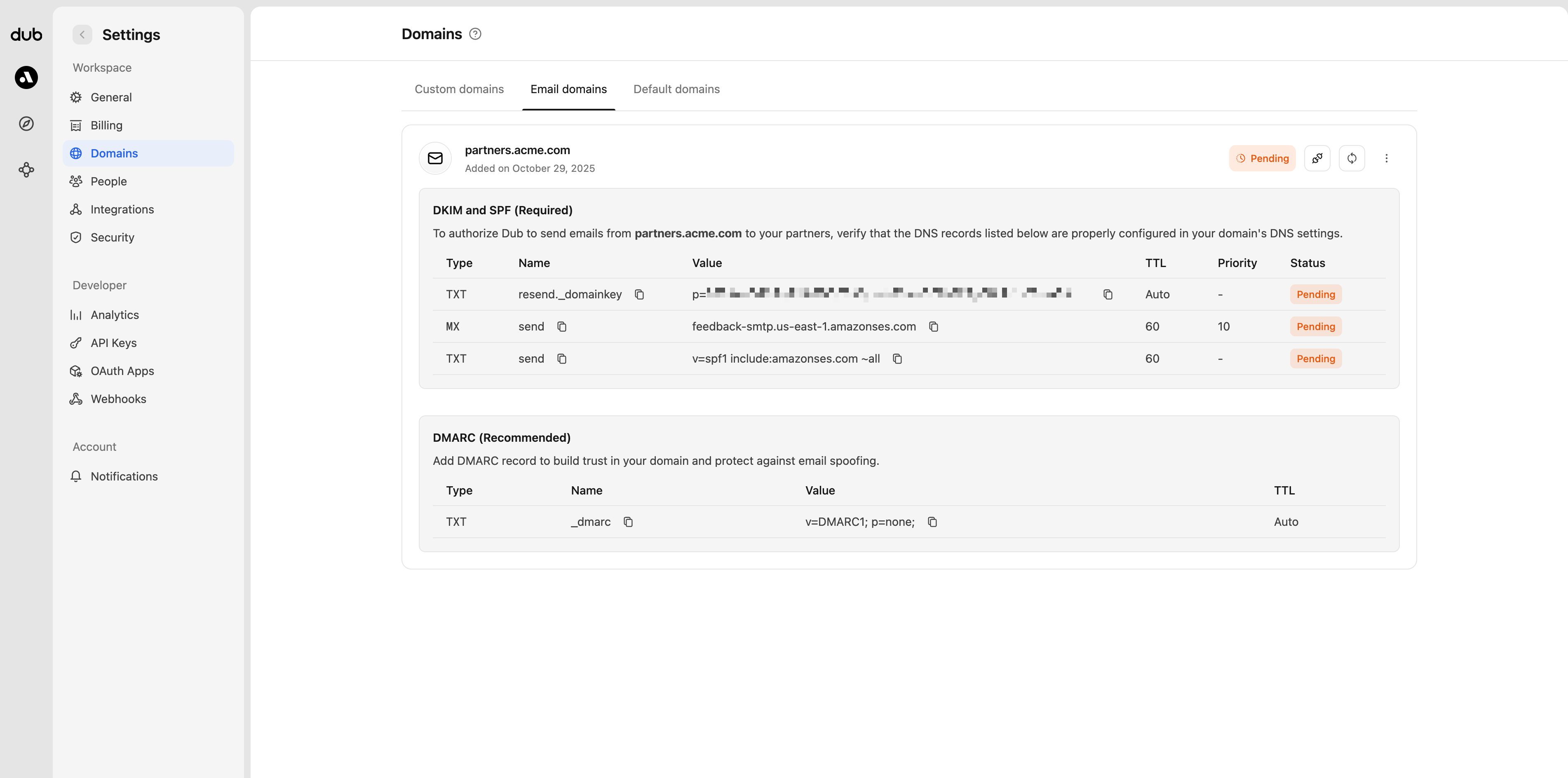
Task: Open the three-dot overflow menu on the domain card
Action: click(1387, 158)
